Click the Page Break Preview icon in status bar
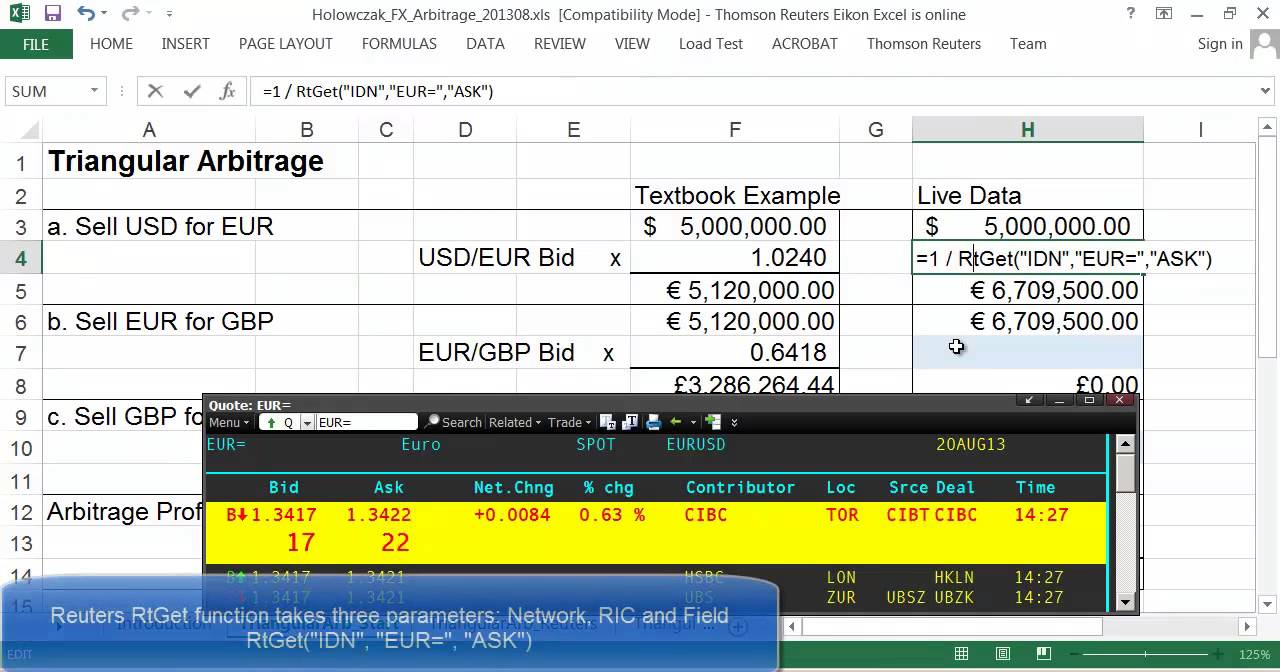Image resolution: width=1280 pixels, height=672 pixels. click(1044, 654)
